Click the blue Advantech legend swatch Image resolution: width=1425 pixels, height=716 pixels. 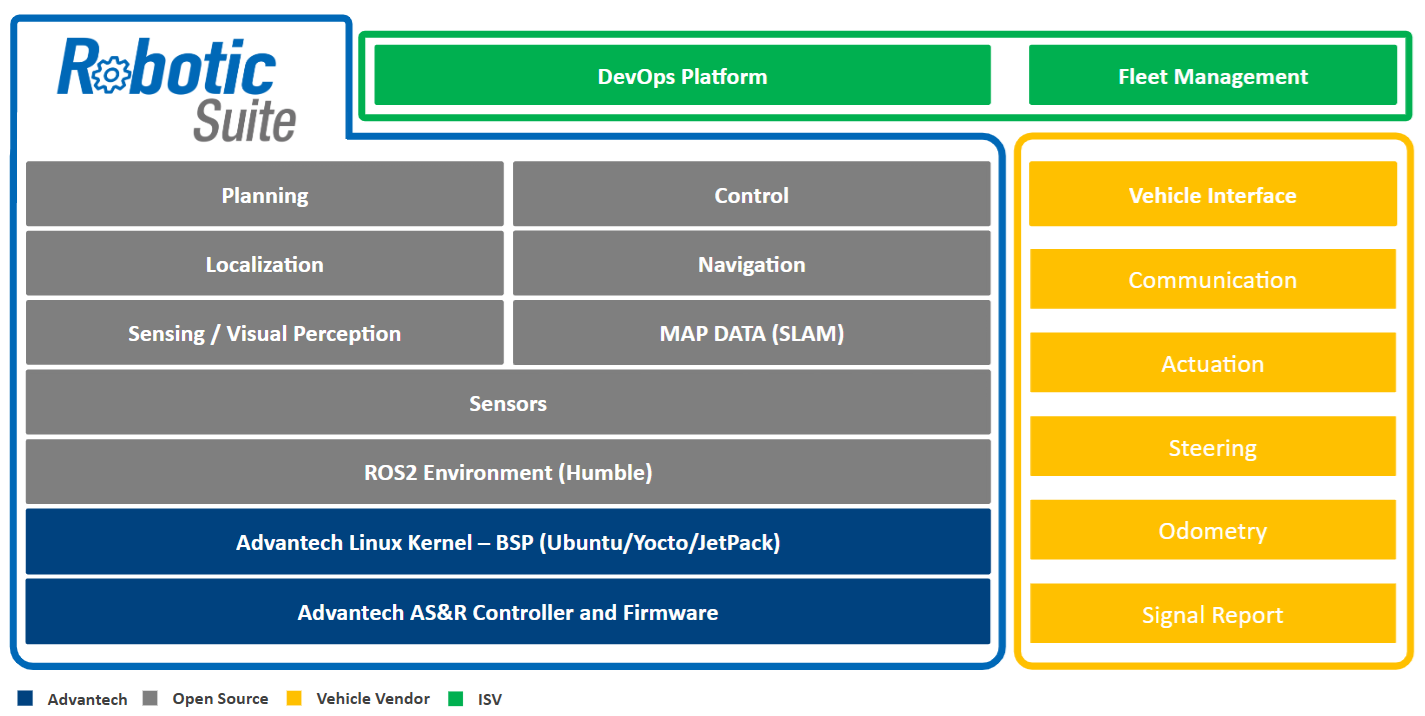pyautogui.click(x=25, y=698)
